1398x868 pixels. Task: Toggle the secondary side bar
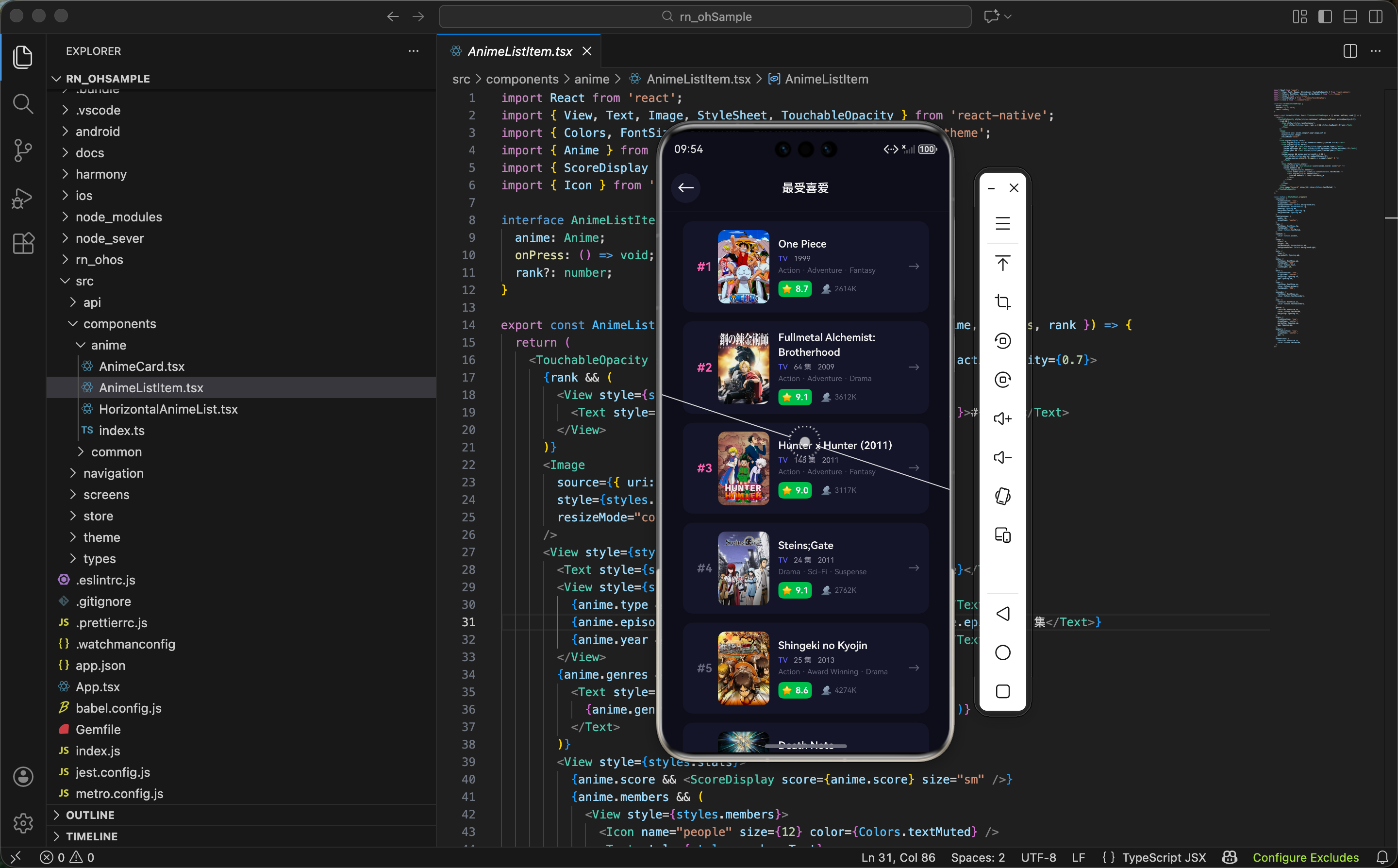[1375, 17]
